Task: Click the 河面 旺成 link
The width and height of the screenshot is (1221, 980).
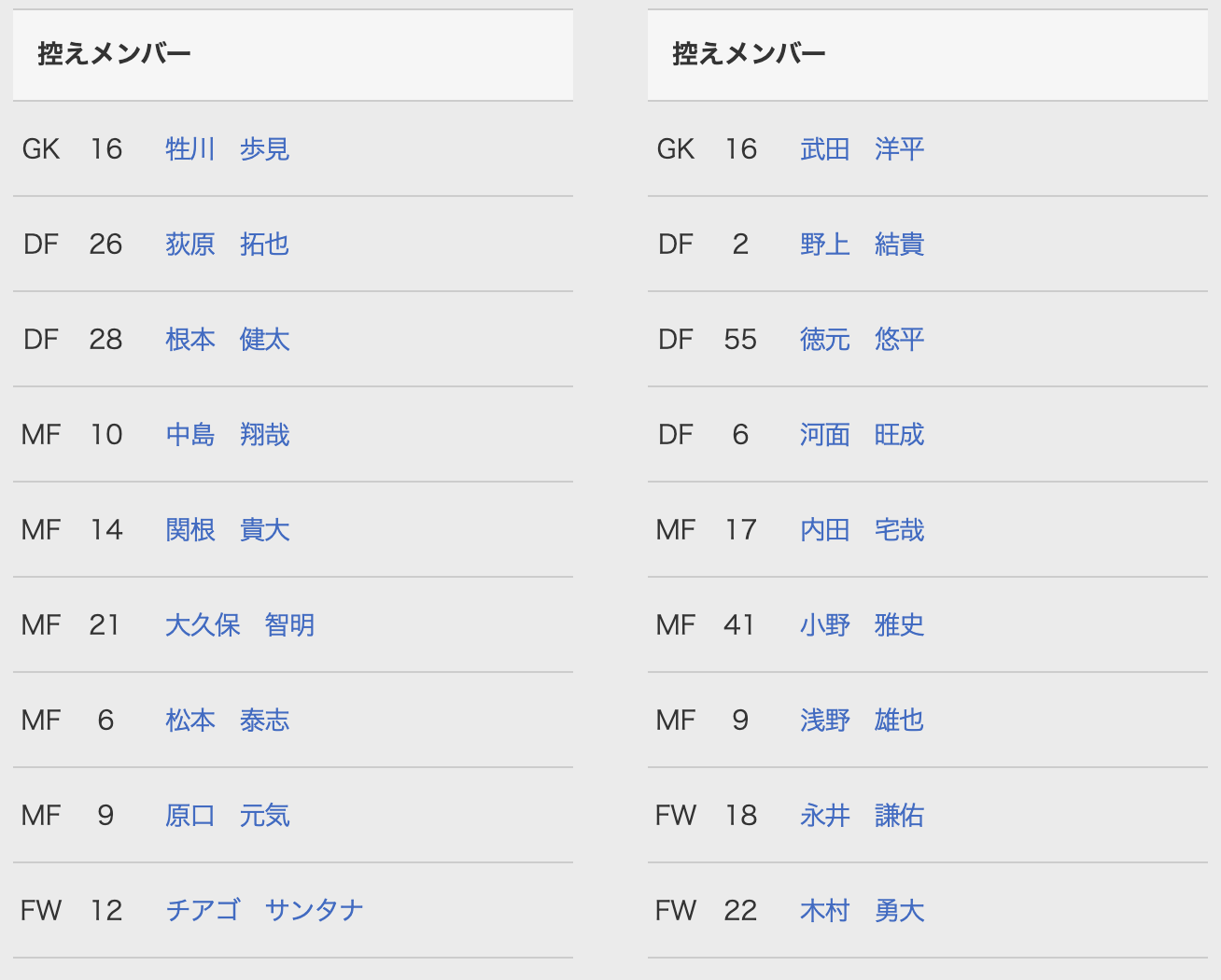Action: coord(862,435)
